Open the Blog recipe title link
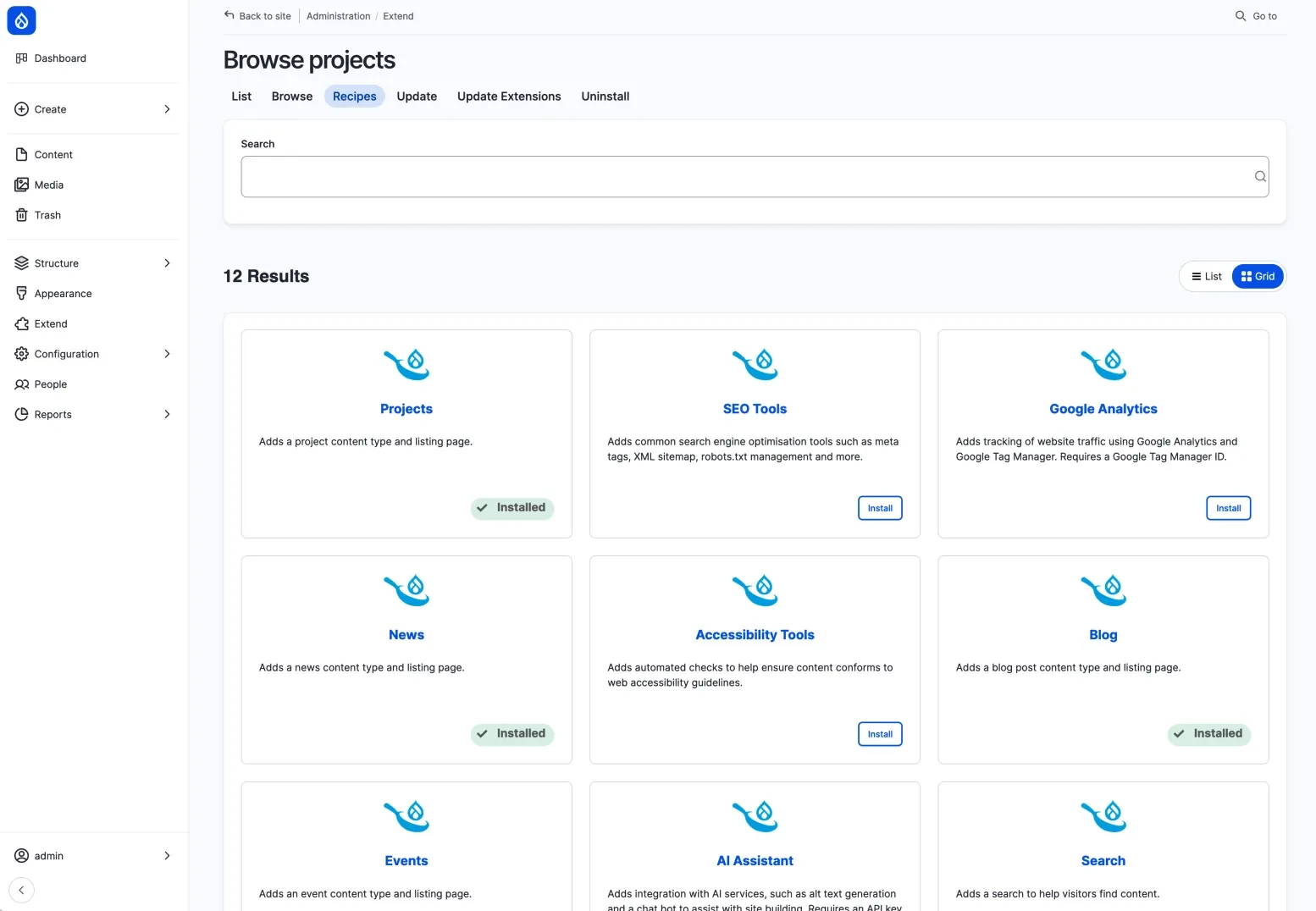Image resolution: width=1316 pixels, height=911 pixels. (1103, 635)
